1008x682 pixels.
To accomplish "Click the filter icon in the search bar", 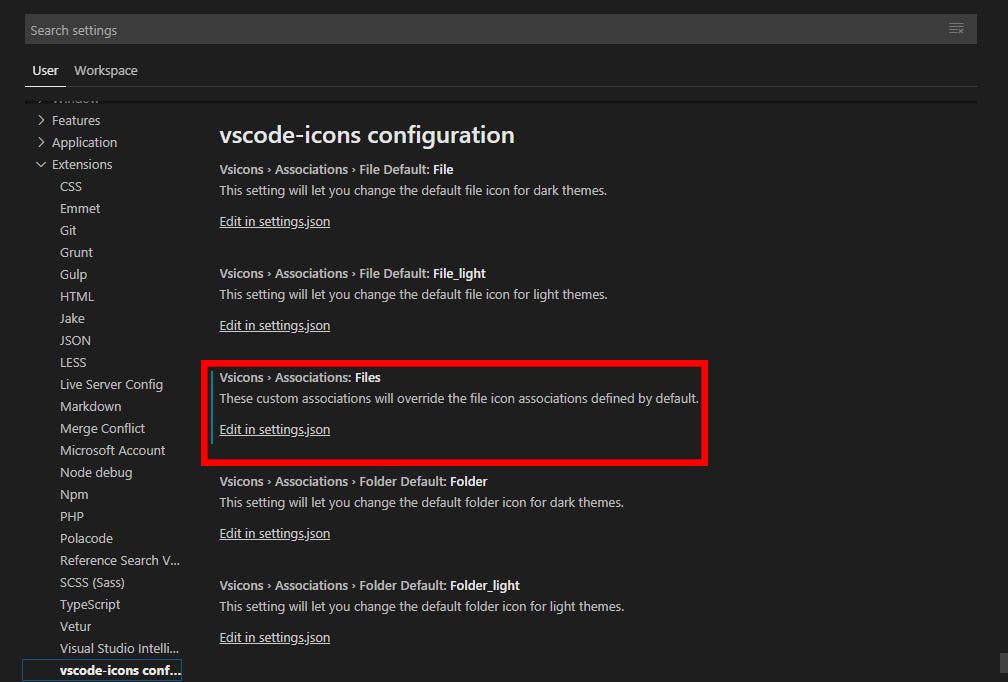I will point(956,29).
